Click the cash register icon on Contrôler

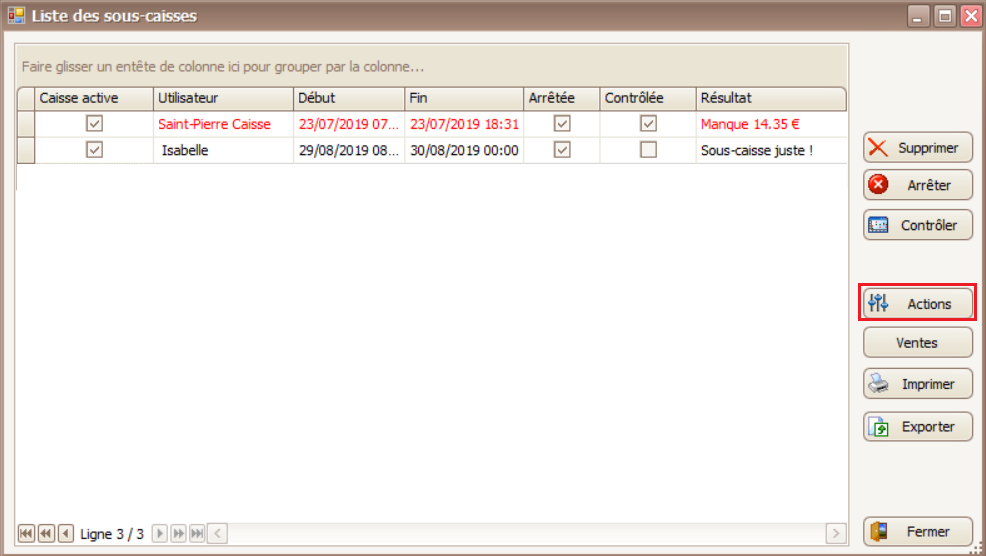(x=878, y=225)
